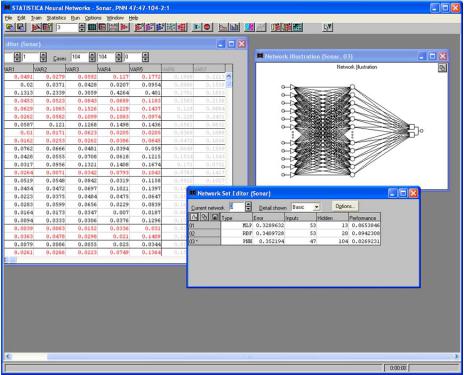This screenshot has height=375, width=464.
Task: Click the second 104 field in data editor
Action: pos(106,57)
